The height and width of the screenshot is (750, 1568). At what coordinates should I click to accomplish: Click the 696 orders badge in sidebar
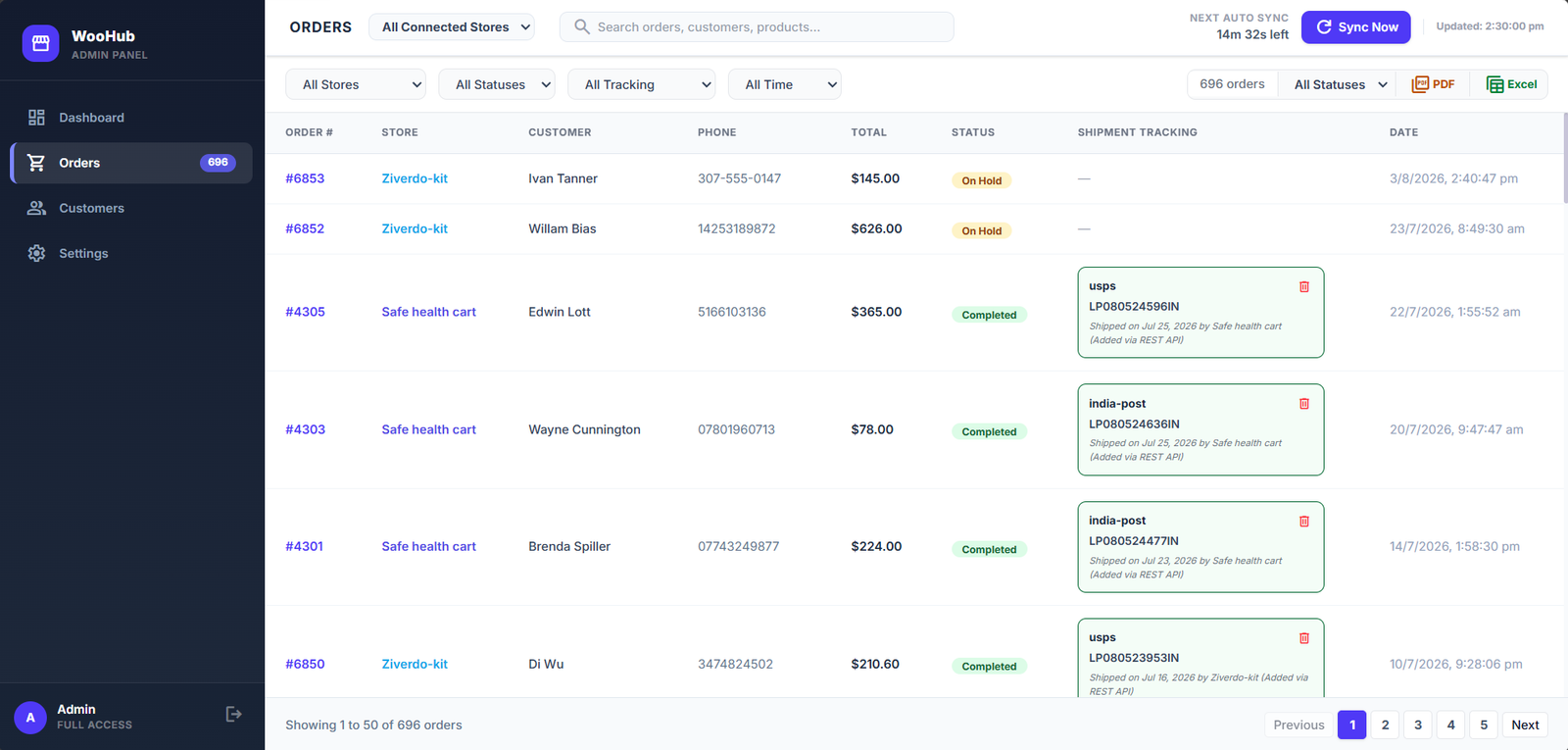point(218,163)
